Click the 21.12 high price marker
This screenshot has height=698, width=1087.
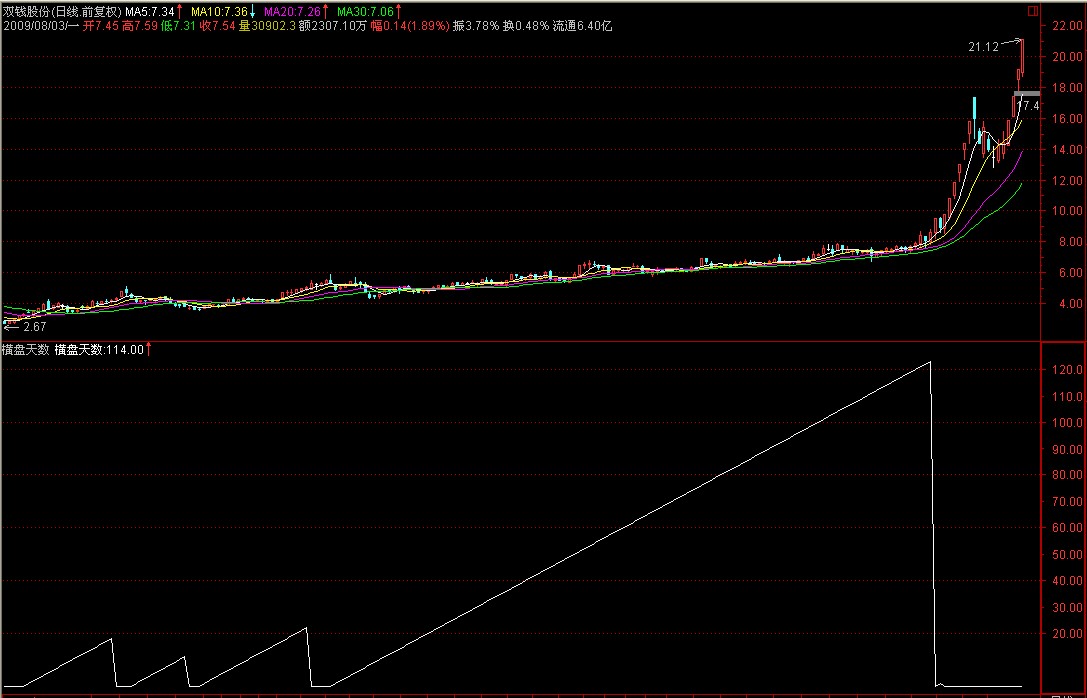[x=984, y=47]
